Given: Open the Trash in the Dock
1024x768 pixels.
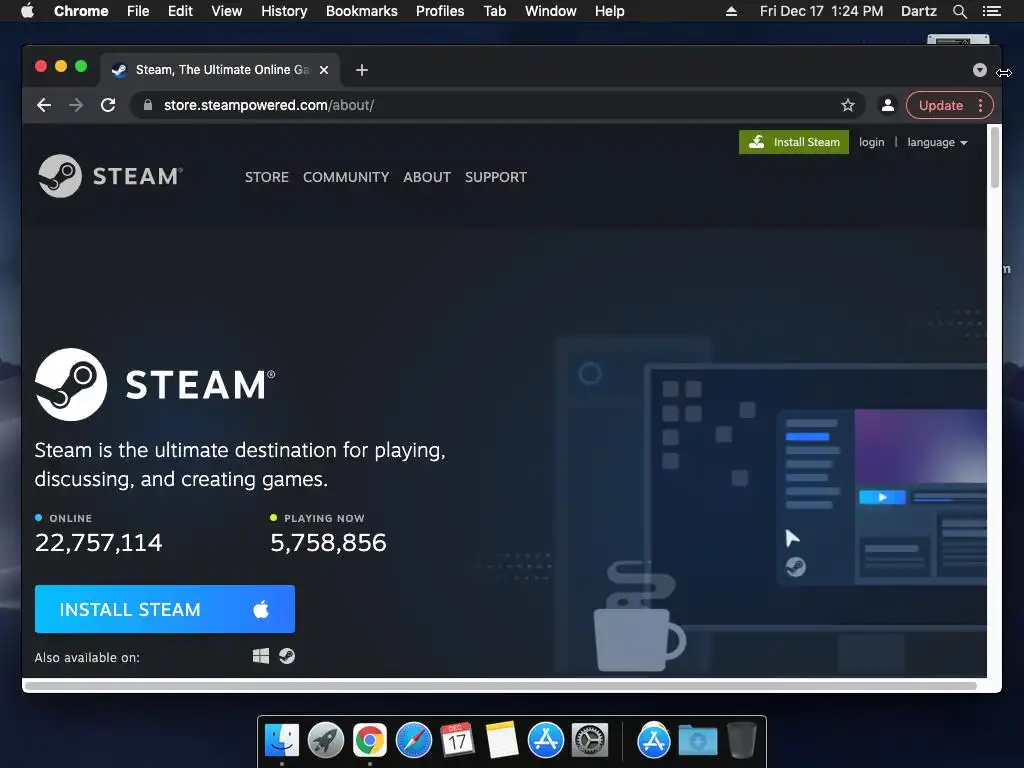Looking at the screenshot, I should click(741, 741).
